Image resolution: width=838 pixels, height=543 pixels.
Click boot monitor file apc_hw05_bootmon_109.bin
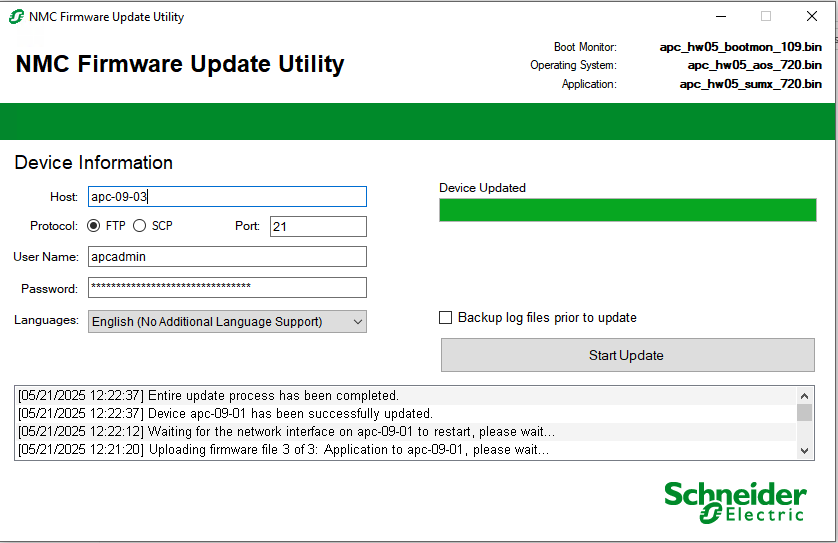pos(740,47)
